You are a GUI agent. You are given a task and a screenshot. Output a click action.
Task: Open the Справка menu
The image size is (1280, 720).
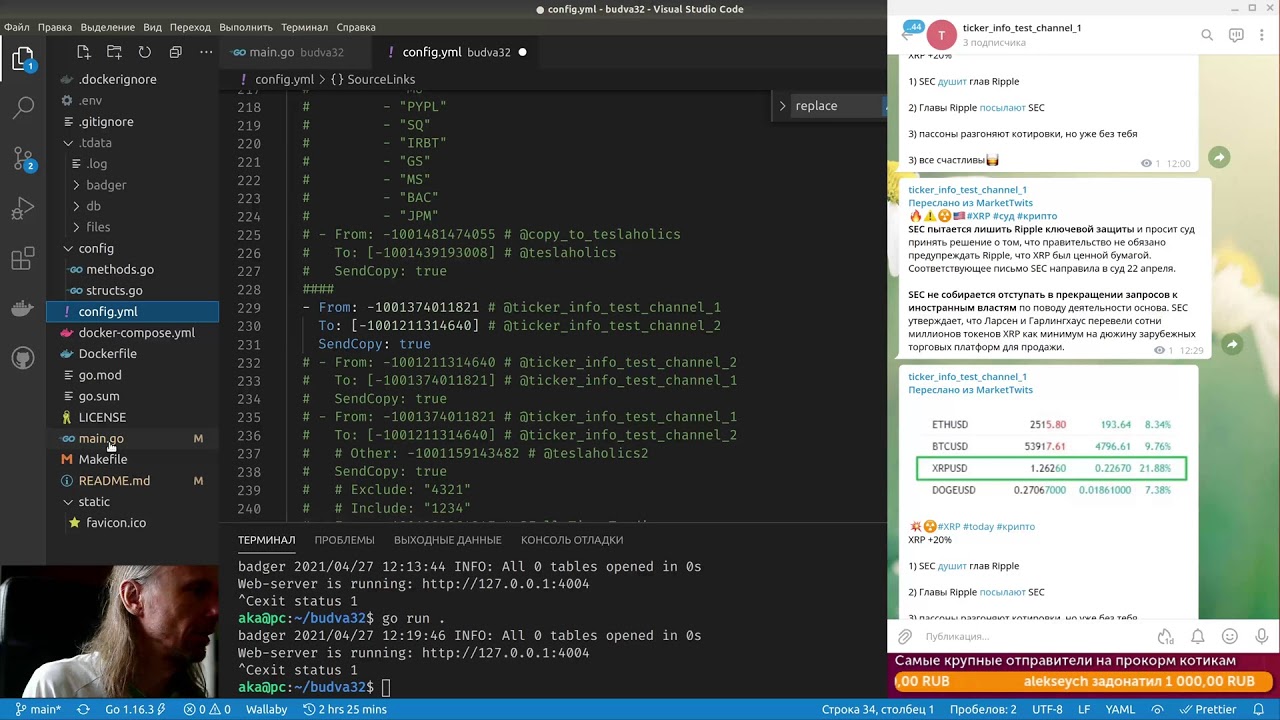pyautogui.click(x=356, y=27)
